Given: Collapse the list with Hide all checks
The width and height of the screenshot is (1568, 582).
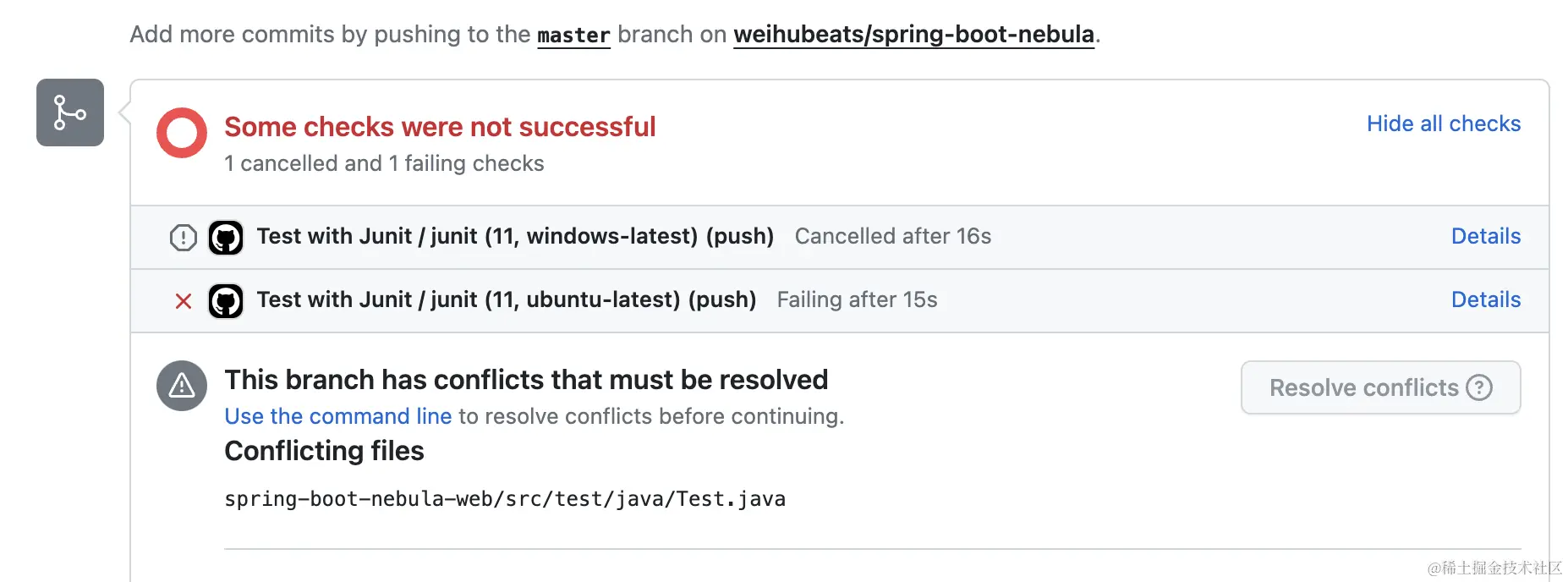Looking at the screenshot, I should 1443,124.
